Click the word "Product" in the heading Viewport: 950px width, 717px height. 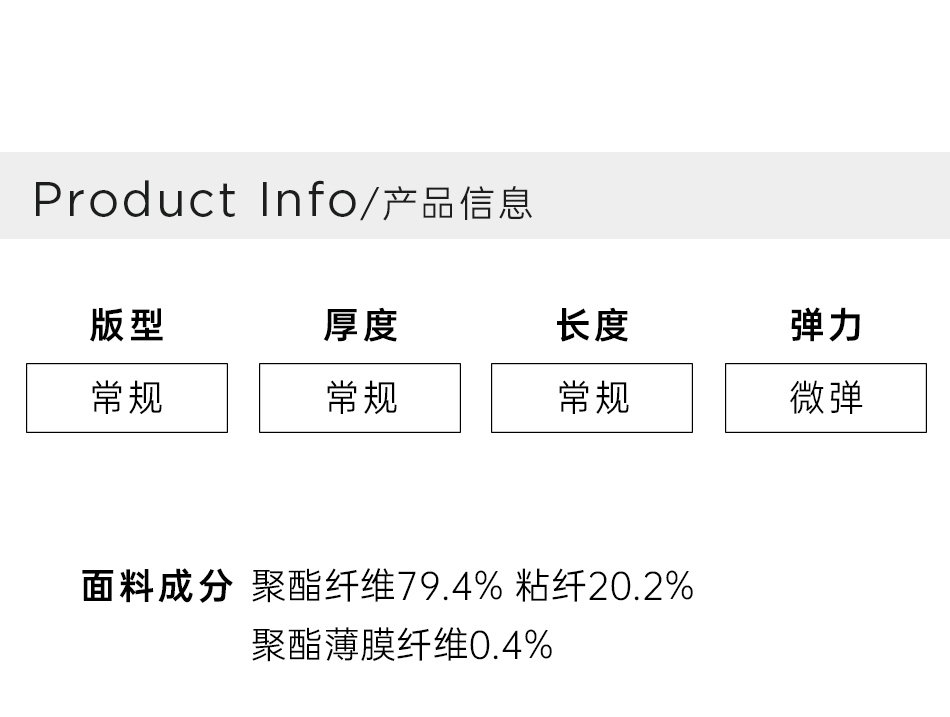135,199
